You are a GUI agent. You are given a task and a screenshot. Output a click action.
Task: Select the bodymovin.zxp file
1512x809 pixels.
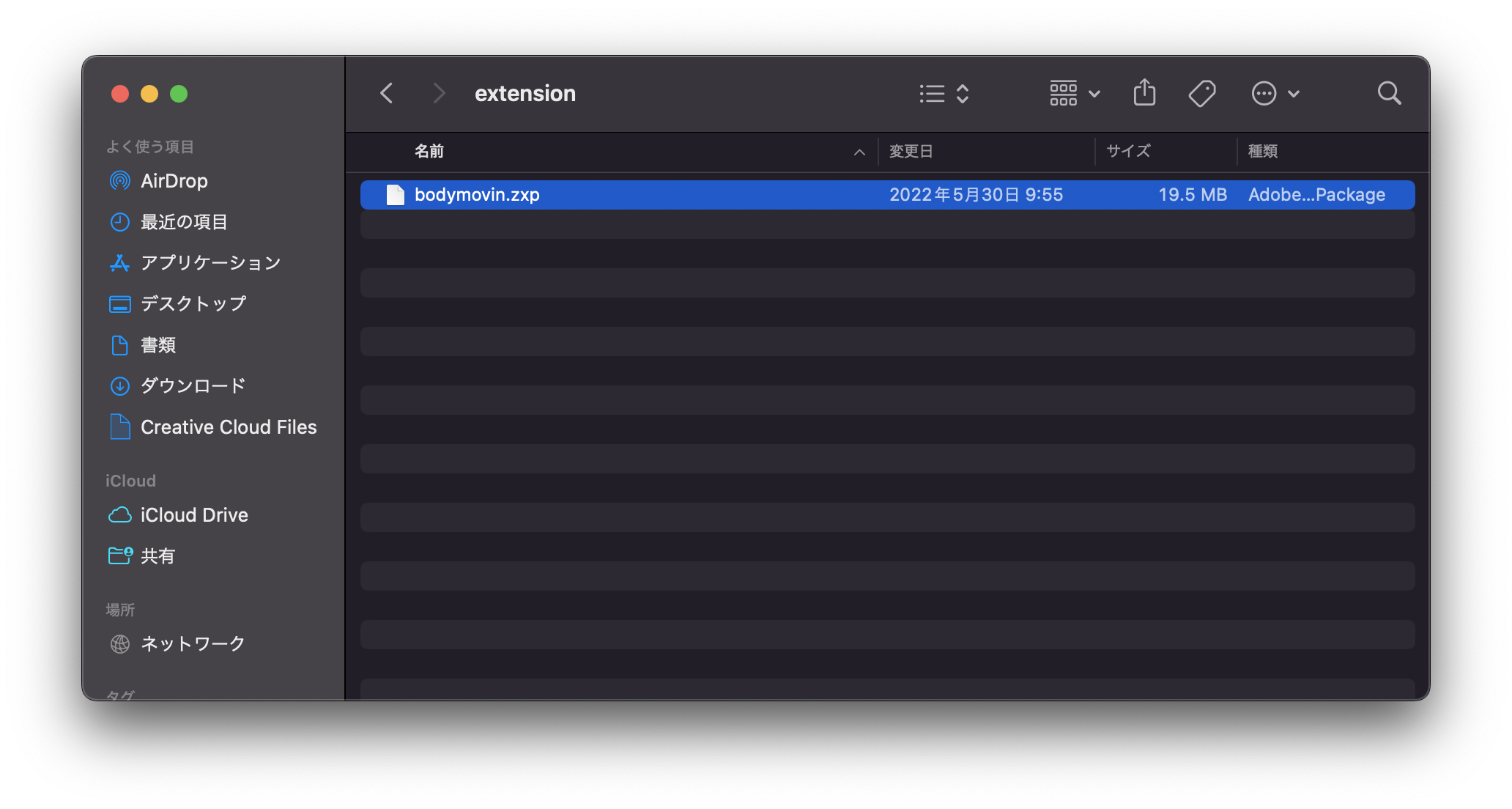(x=477, y=195)
